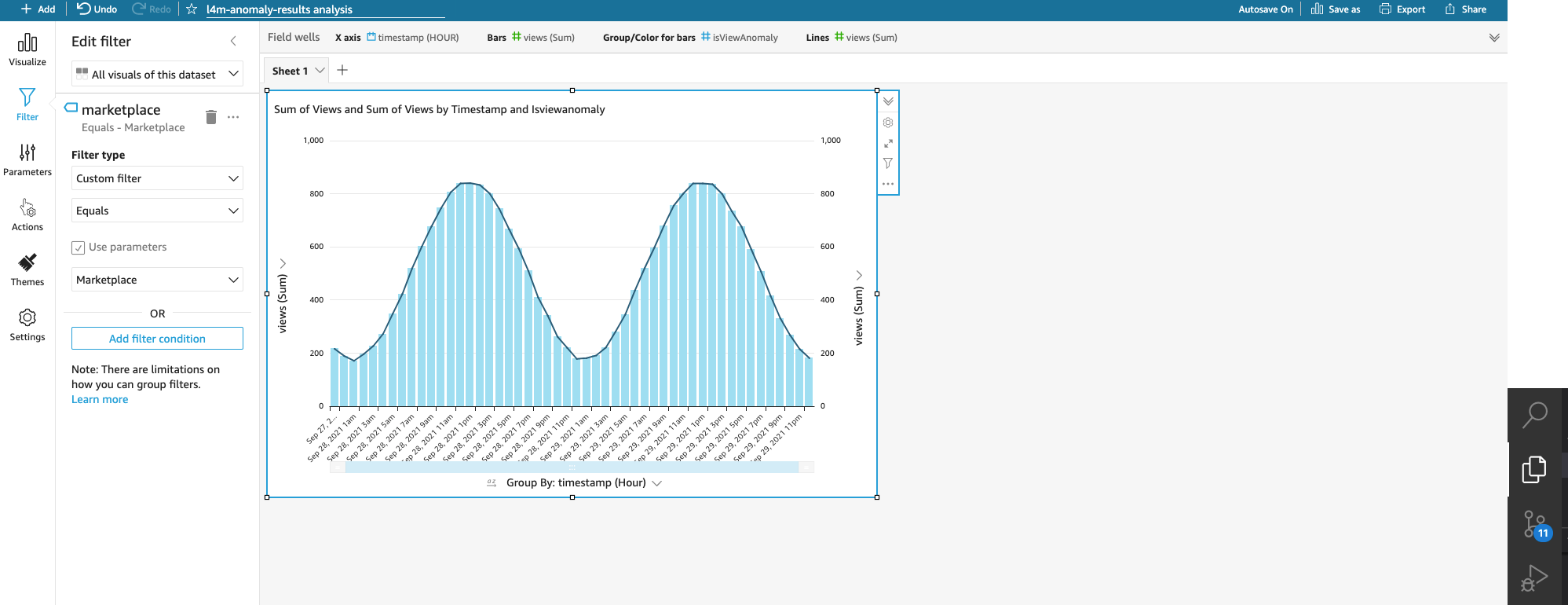Favorite the analysis with star icon
1568x605 pixels.
pyautogui.click(x=192, y=9)
